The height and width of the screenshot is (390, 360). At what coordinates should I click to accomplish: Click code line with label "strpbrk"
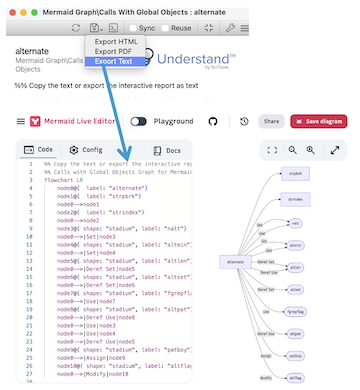point(99,196)
